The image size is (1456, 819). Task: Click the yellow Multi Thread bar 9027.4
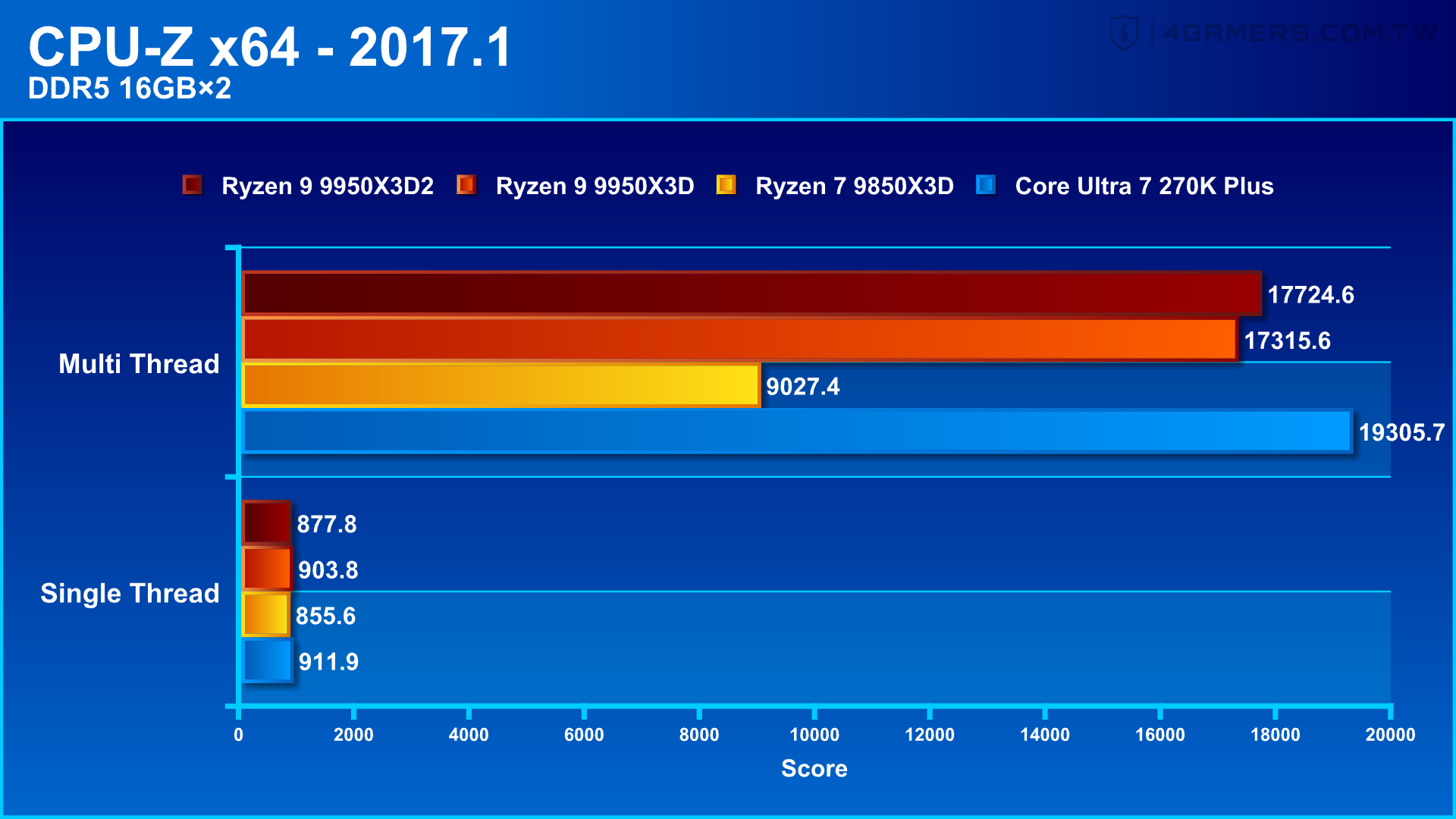(500, 385)
